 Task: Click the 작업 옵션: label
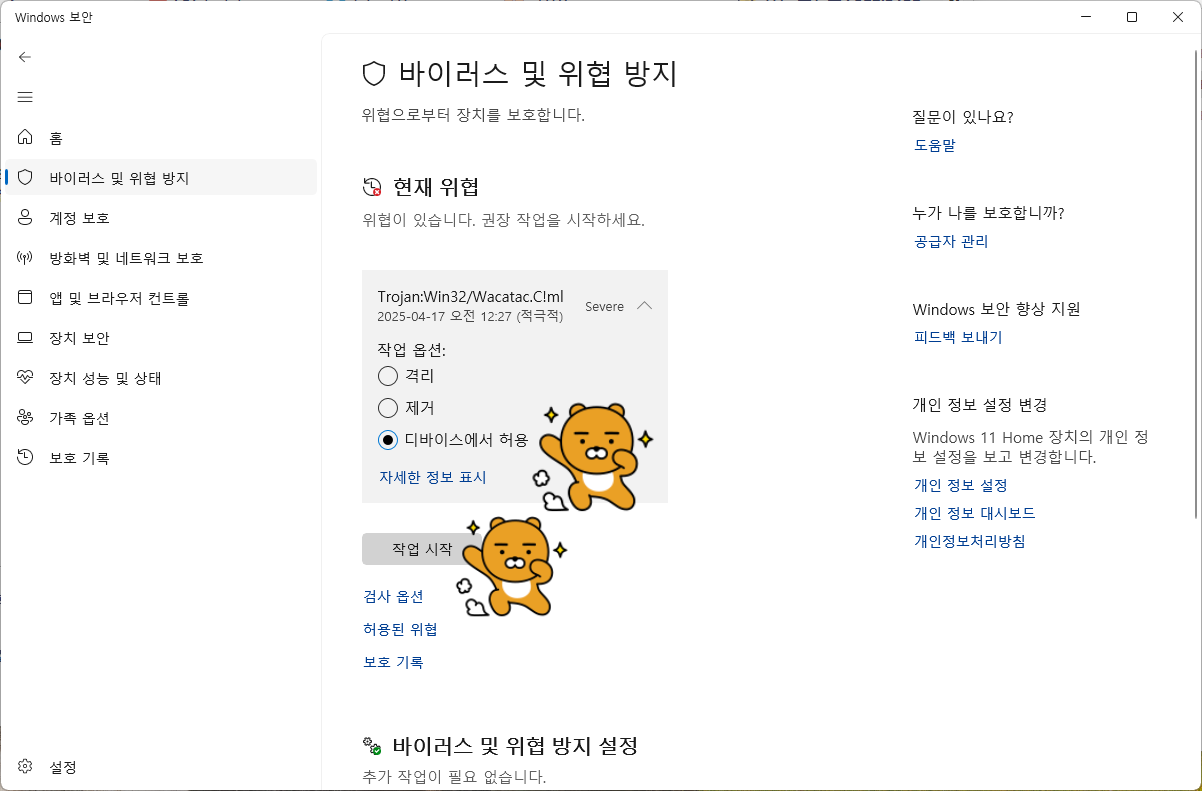[411, 350]
